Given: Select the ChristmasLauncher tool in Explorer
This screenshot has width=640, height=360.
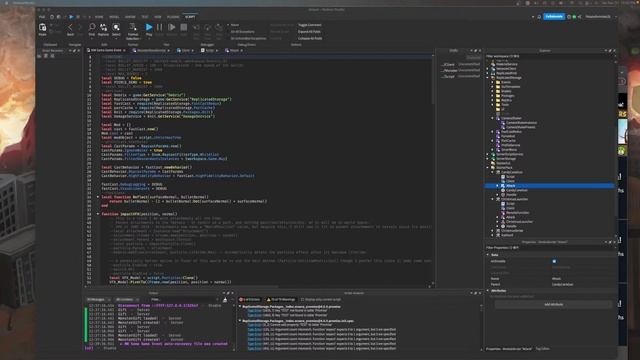Looking at the screenshot, I should [x=513, y=199].
